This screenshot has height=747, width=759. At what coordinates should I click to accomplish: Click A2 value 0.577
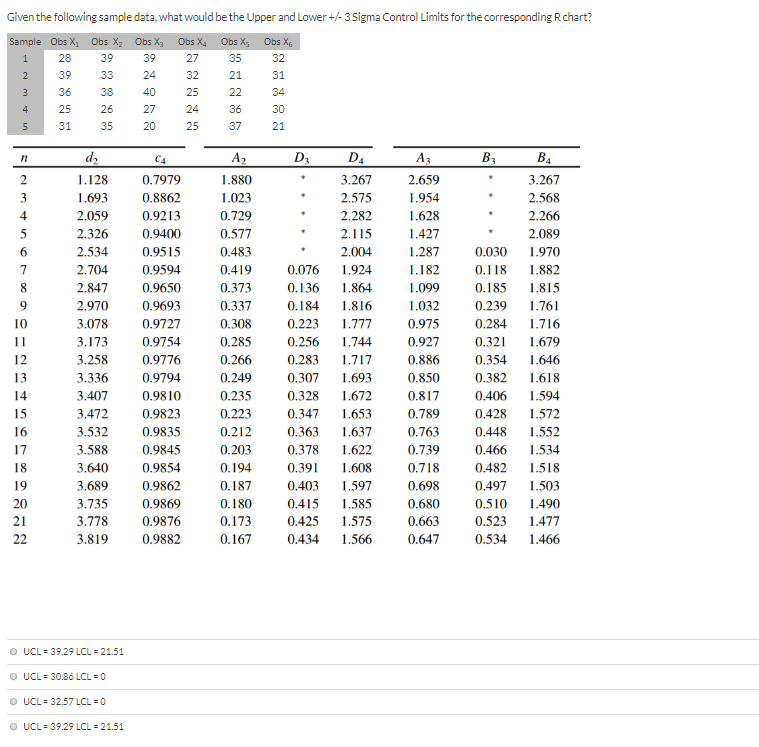tap(236, 234)
